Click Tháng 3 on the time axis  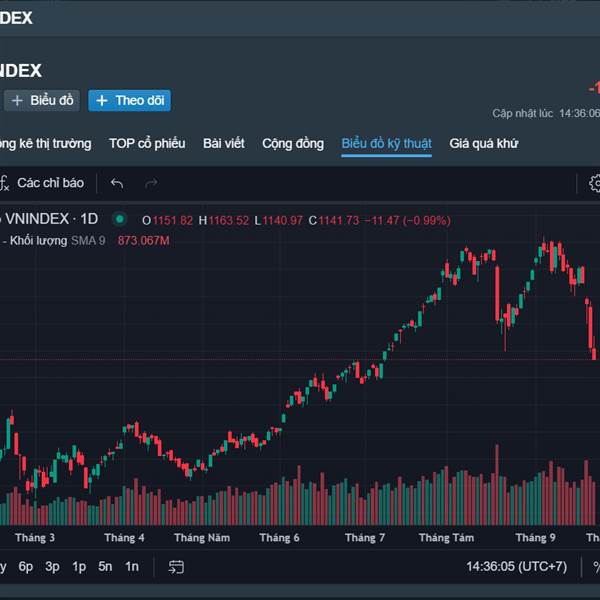point(35,538)
